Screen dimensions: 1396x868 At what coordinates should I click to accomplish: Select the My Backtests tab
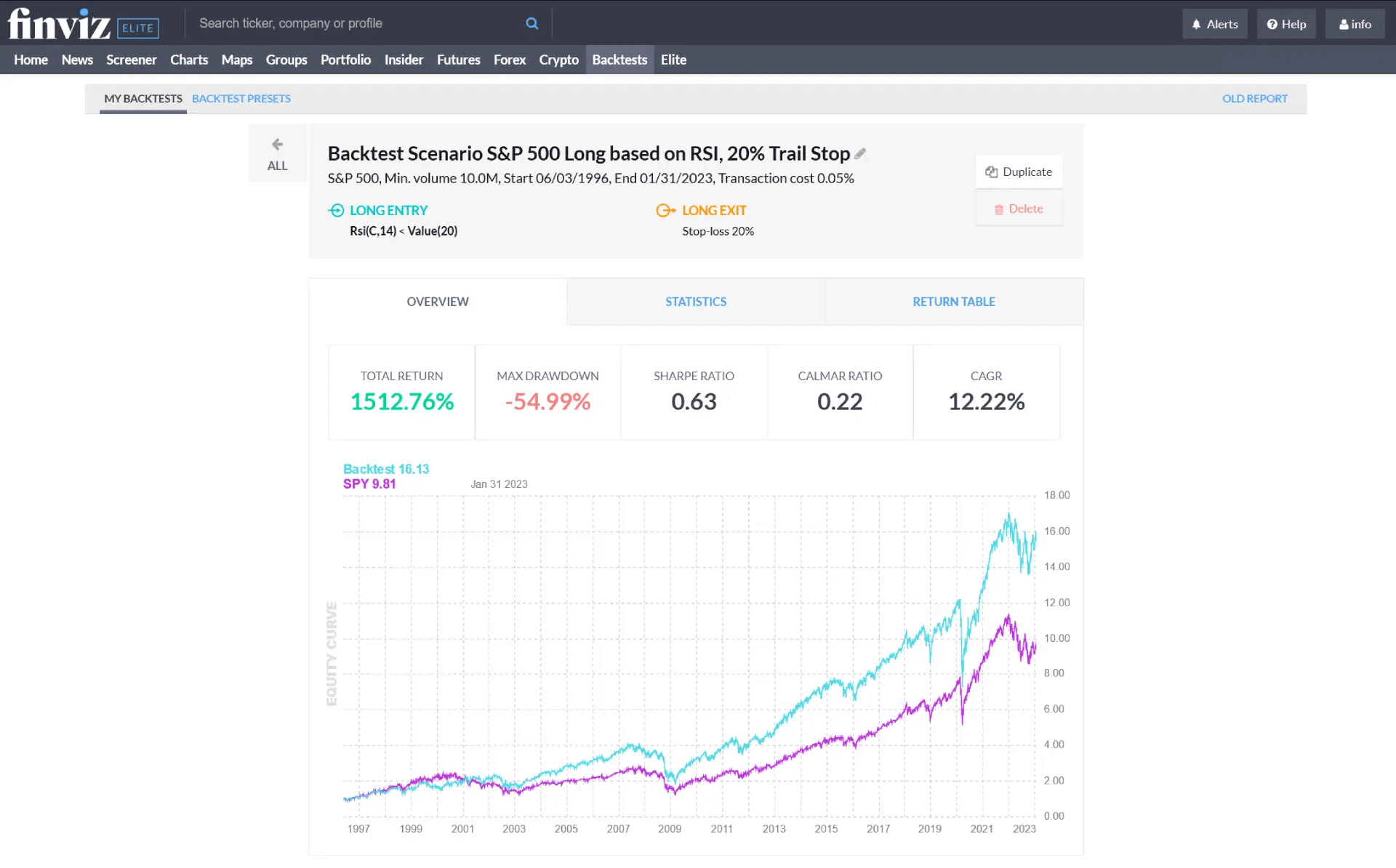point(143,98)
